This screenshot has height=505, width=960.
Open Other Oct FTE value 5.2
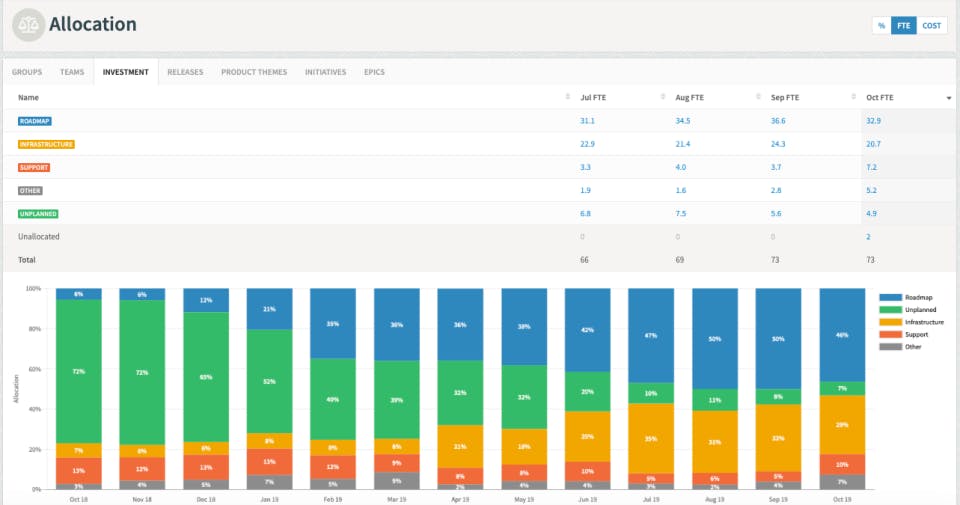click(x=871, y=191)
